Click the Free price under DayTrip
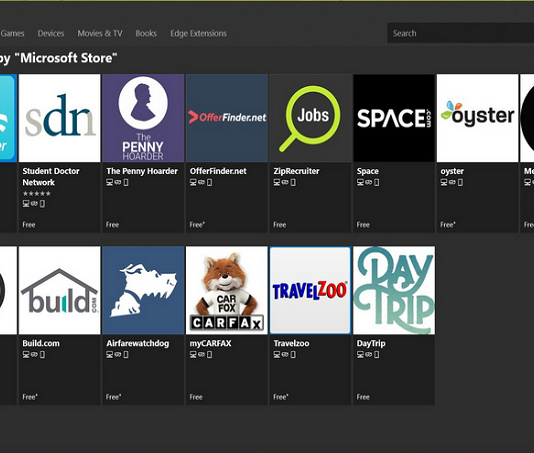 tap(363, 397)
